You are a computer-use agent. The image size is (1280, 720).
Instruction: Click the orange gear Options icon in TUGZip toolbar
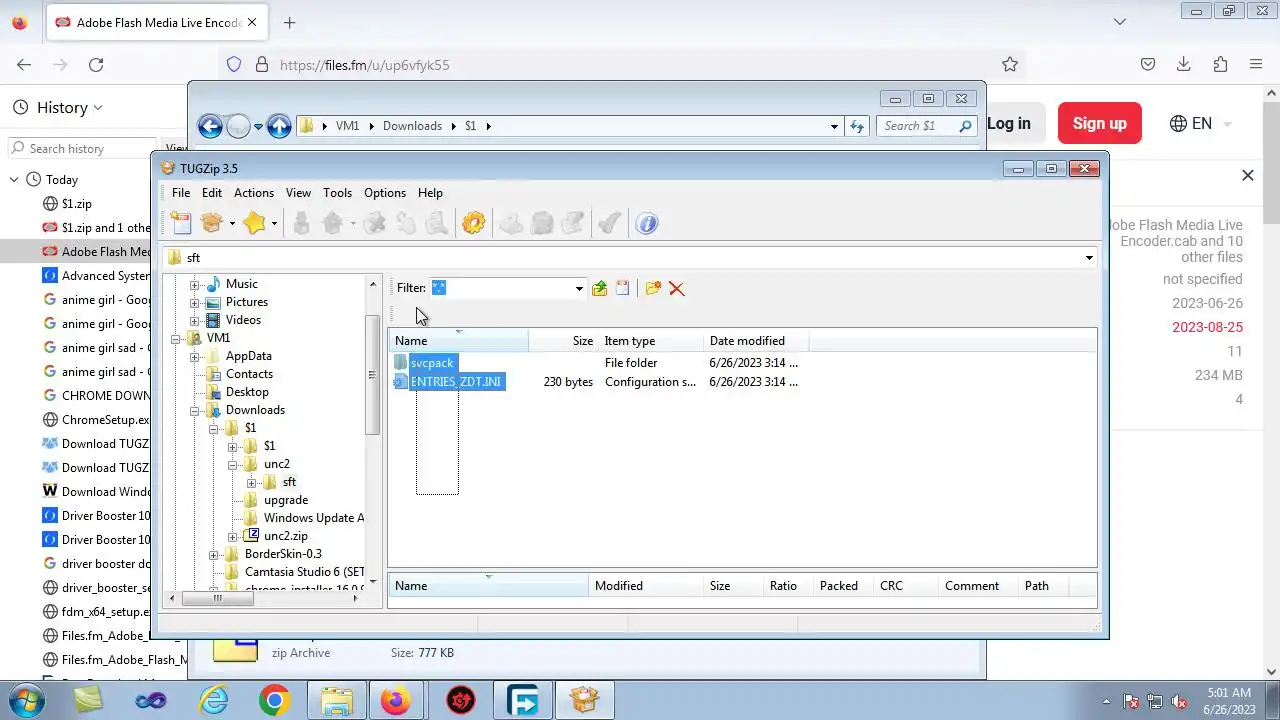(x=474, y=223)
